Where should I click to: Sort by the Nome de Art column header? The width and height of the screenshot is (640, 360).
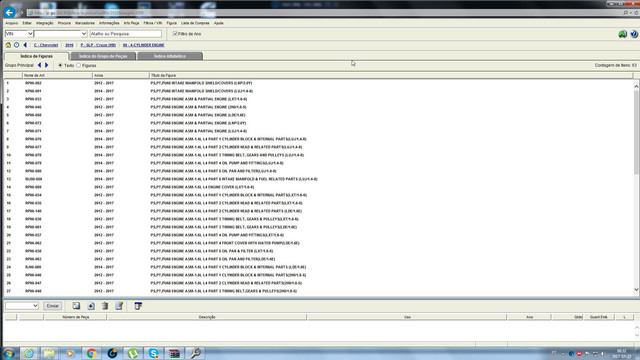pos(57,76)
